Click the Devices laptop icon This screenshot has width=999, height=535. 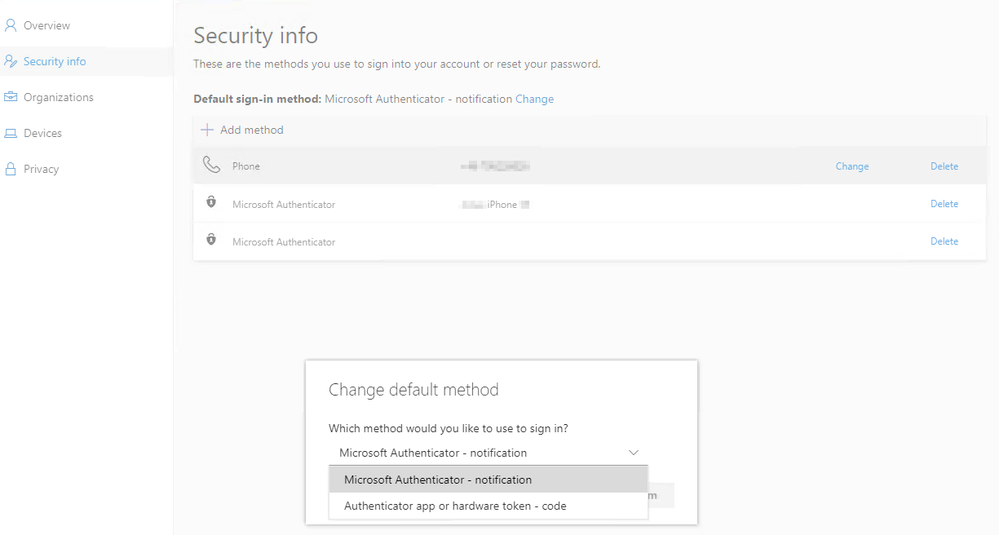pos(11,133)
